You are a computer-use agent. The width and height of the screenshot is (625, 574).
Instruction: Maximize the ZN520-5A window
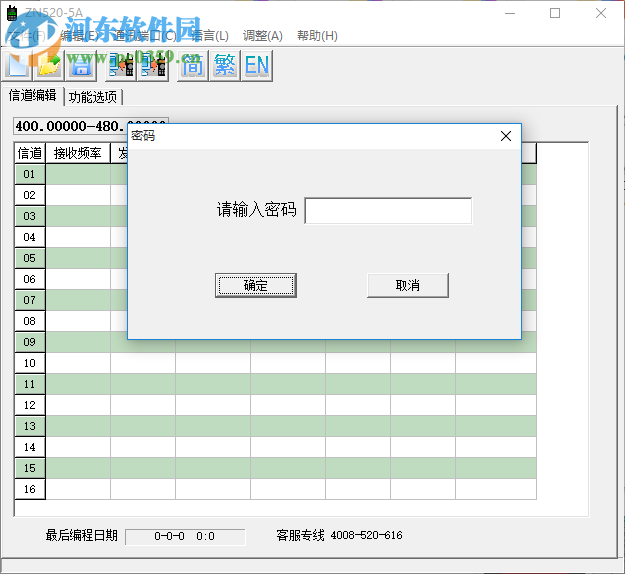click(x=555, y=13)
